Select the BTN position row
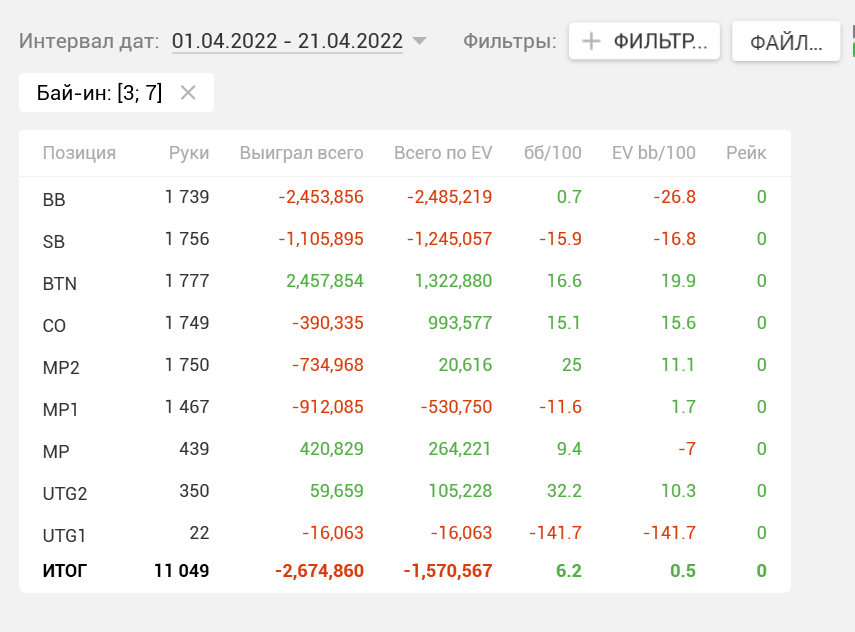The height and width of the screenshot is (632, 855). [405, 281]
